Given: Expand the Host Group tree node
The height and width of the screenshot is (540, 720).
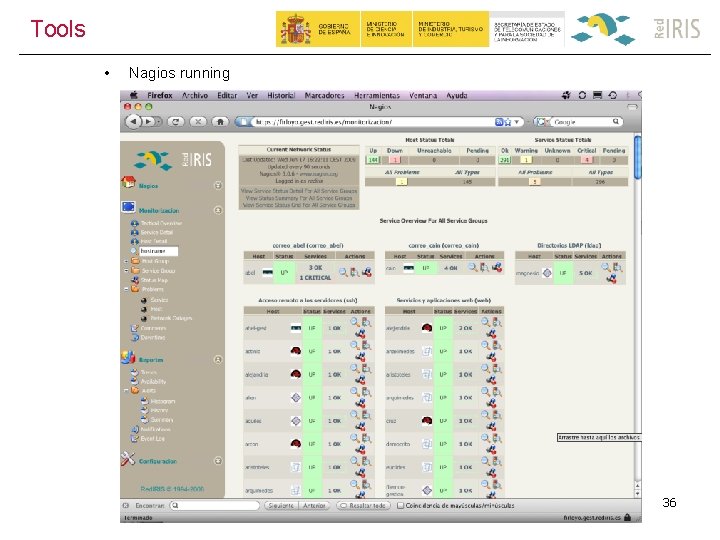Looking at the screenshot, I should point(126,261).
